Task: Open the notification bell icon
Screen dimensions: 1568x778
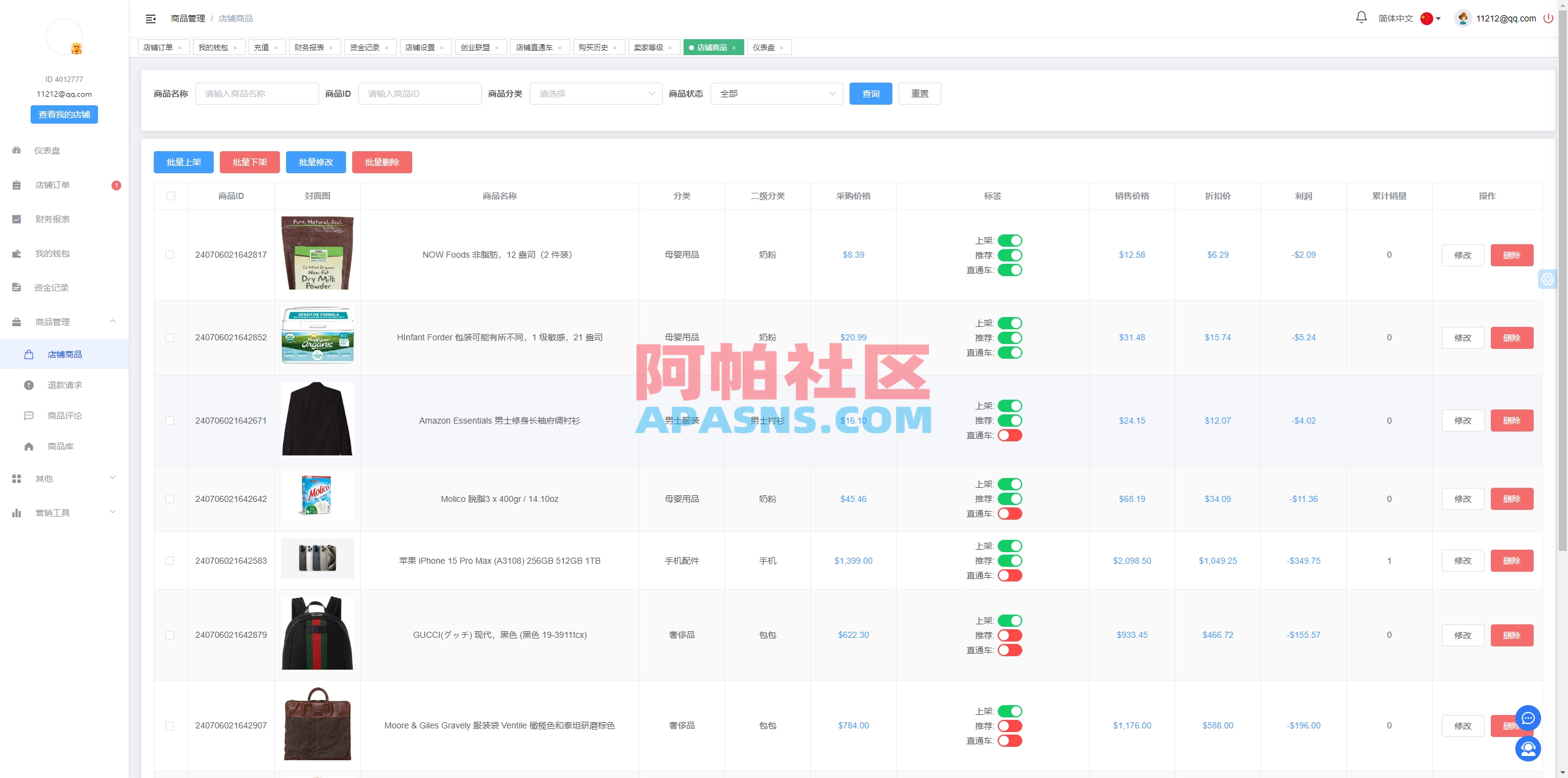Action: click(1361, 17)
